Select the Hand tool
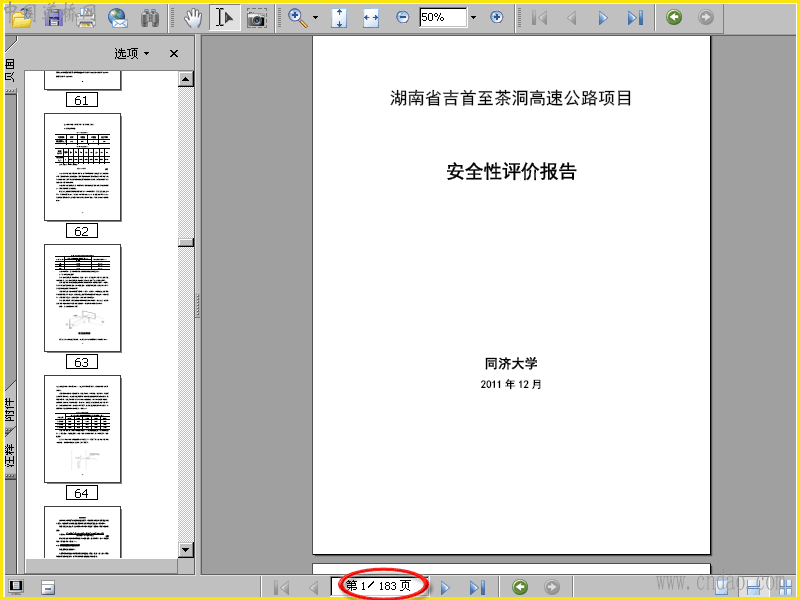This screenshot has width=800, height=600. [193, 18]
